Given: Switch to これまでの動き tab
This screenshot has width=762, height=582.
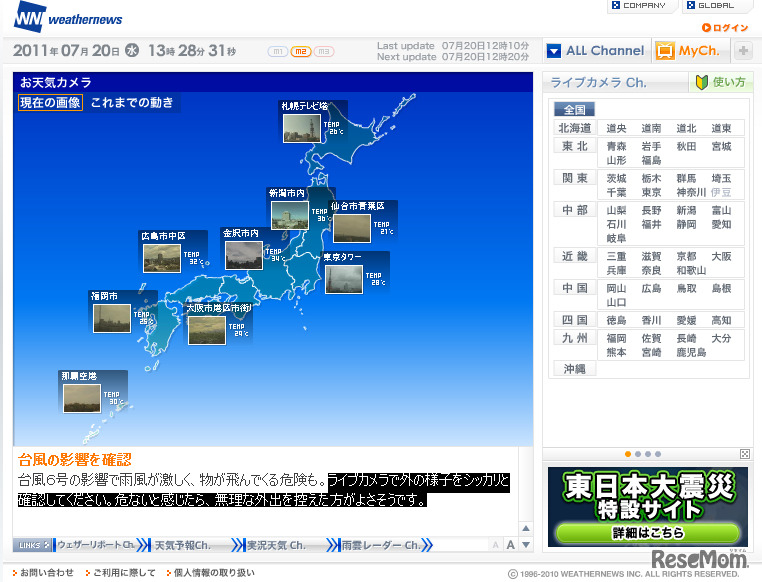Looking at the screenshot, I should pyautogui.click(x=132, y=103).
